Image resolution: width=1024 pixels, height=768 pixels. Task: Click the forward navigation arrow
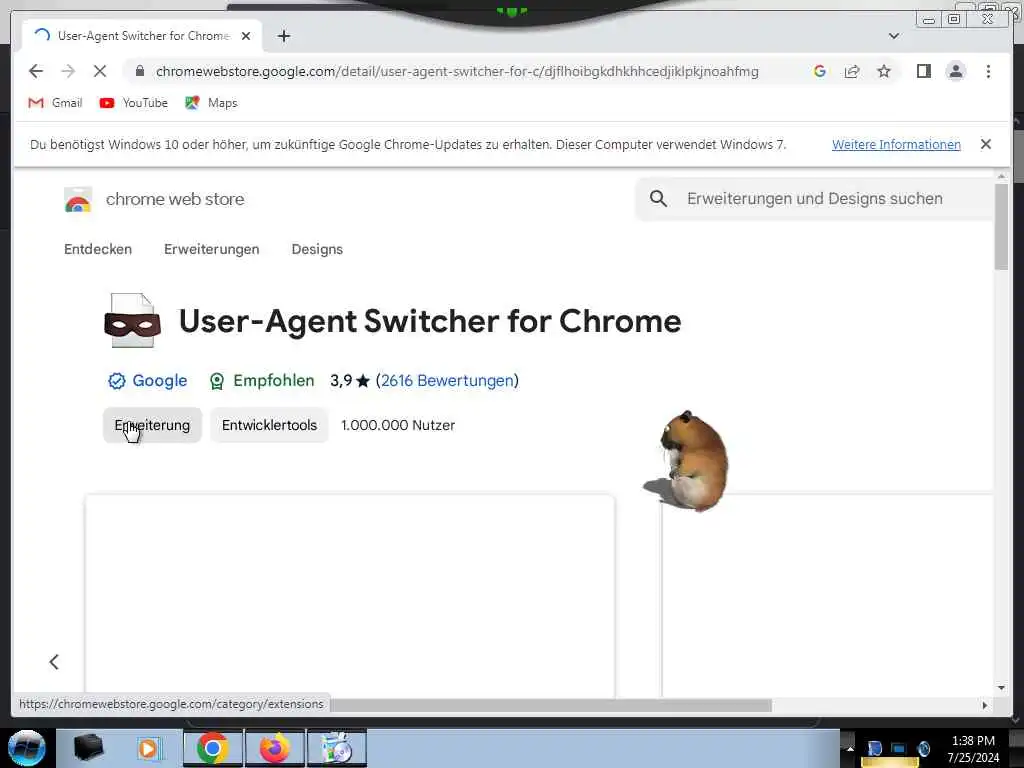click(68, 71)
